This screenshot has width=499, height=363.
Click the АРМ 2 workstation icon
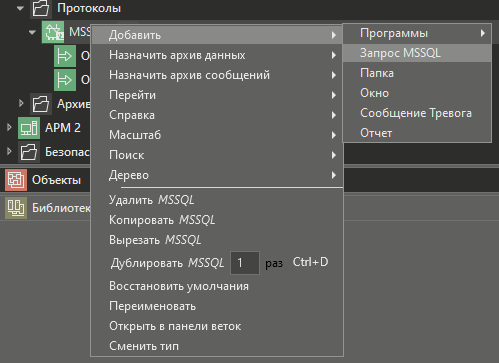click(29, 128)
